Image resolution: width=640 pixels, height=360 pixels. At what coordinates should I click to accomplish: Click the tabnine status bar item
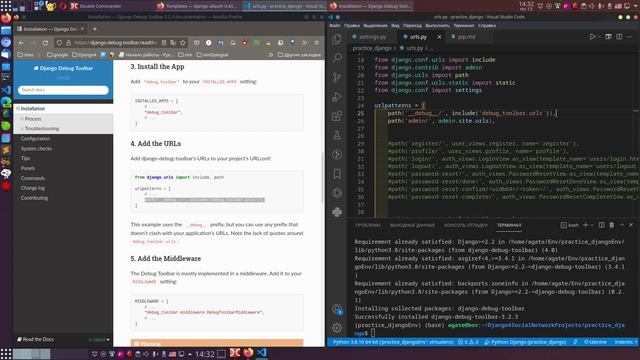(x=595, y=342)
